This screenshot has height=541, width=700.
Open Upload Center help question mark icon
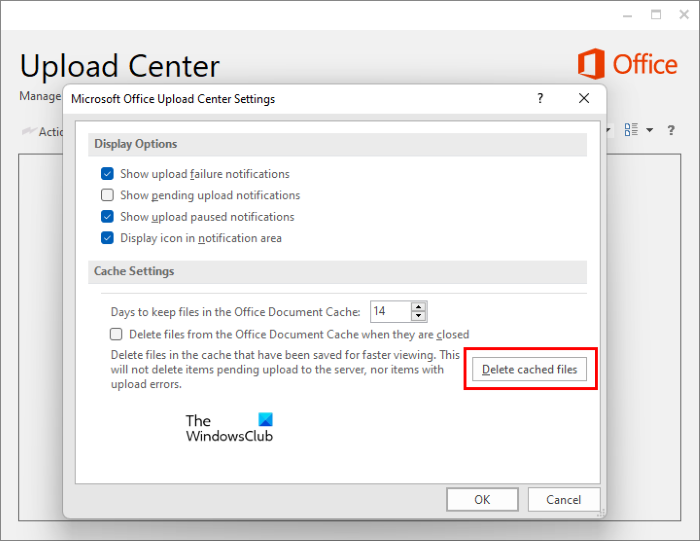pyautogui.click(x=671, y=130)
